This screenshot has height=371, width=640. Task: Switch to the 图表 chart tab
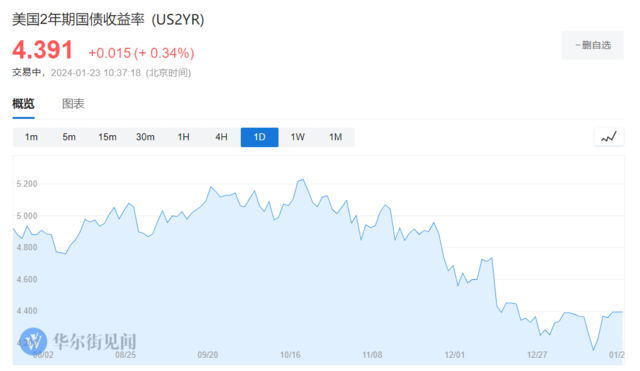(73, 104)
